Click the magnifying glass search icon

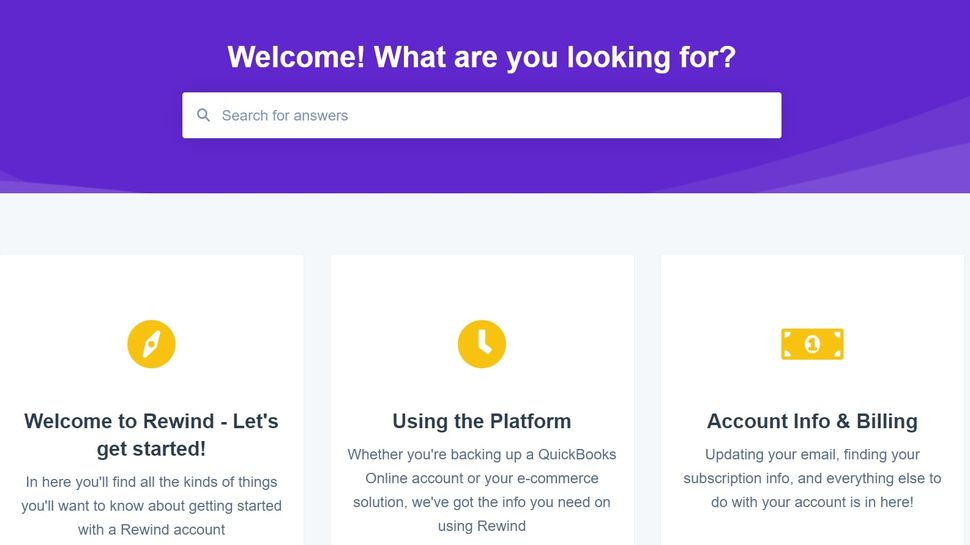[204, 116]
